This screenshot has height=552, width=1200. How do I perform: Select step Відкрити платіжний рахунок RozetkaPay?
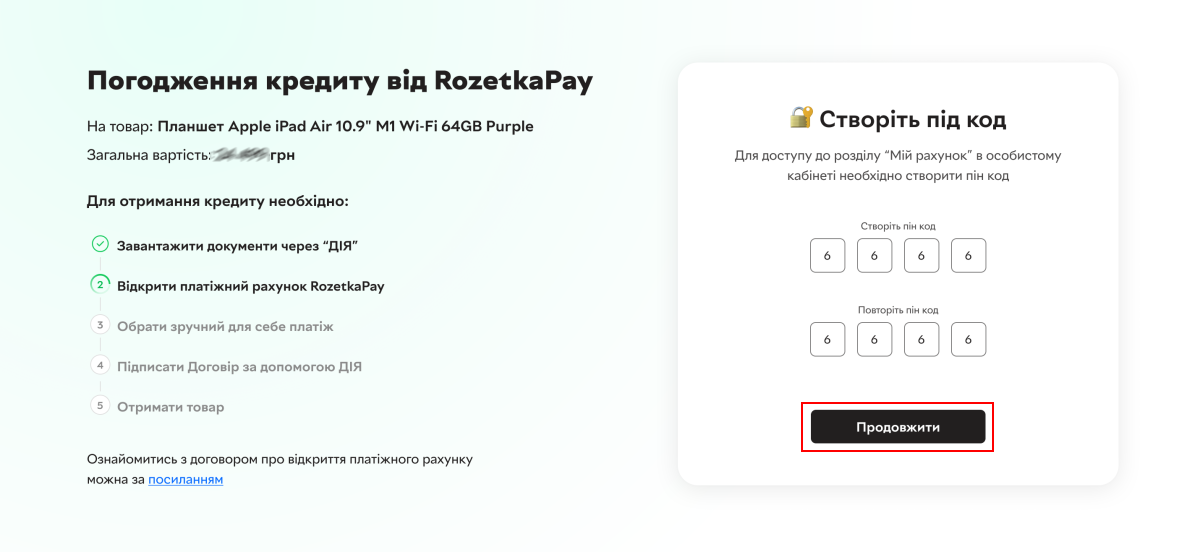[250, 286]
